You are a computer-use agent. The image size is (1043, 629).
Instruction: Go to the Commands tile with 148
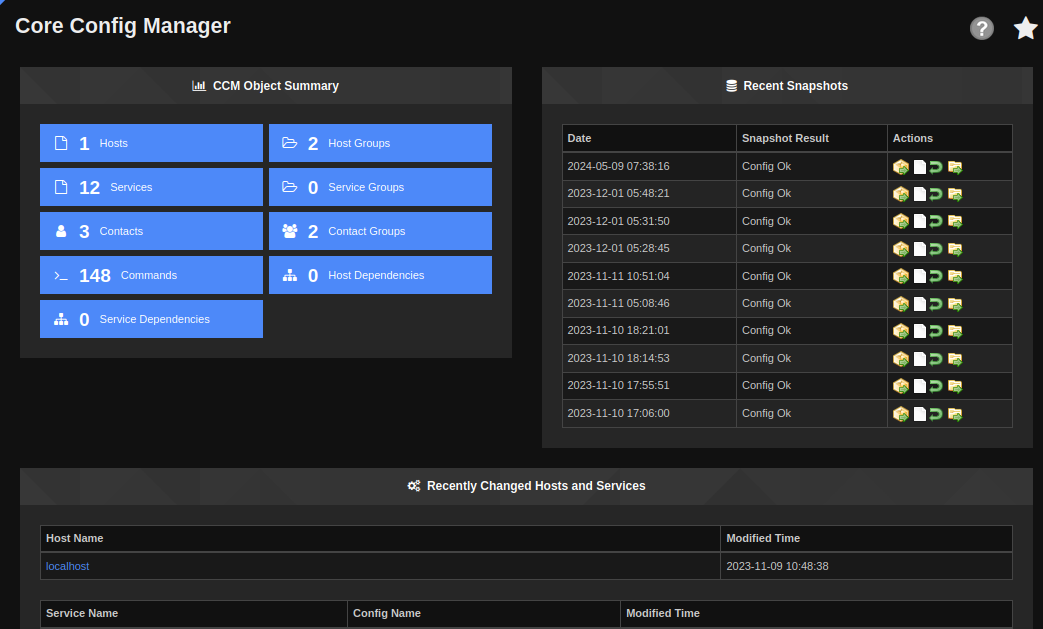click(151, 275)
